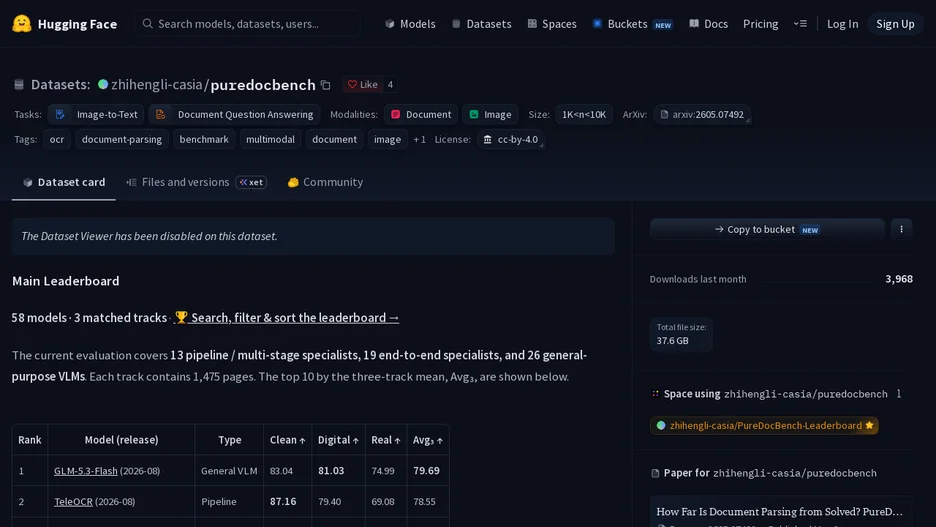Viewport: 936px width, 527px height.
Task: Select the Document Question Answering task tag
Action: click(x=234, y=115)
